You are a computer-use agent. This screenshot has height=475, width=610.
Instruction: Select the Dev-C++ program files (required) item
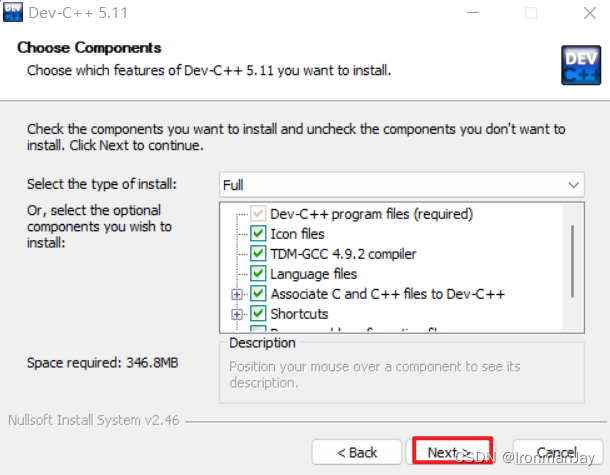(371, 214)
